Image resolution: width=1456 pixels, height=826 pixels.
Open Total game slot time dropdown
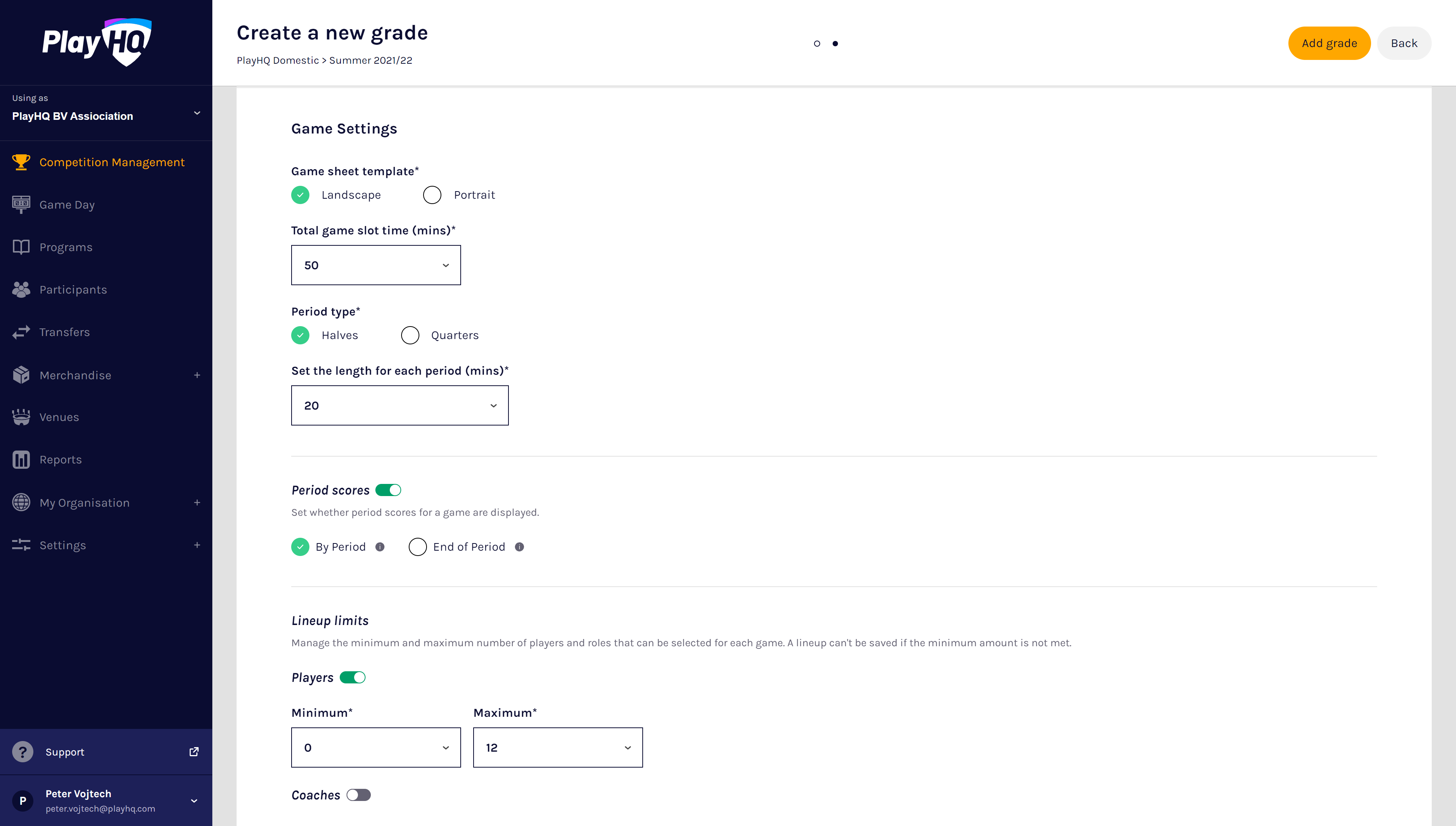click(x=376, y=265)
